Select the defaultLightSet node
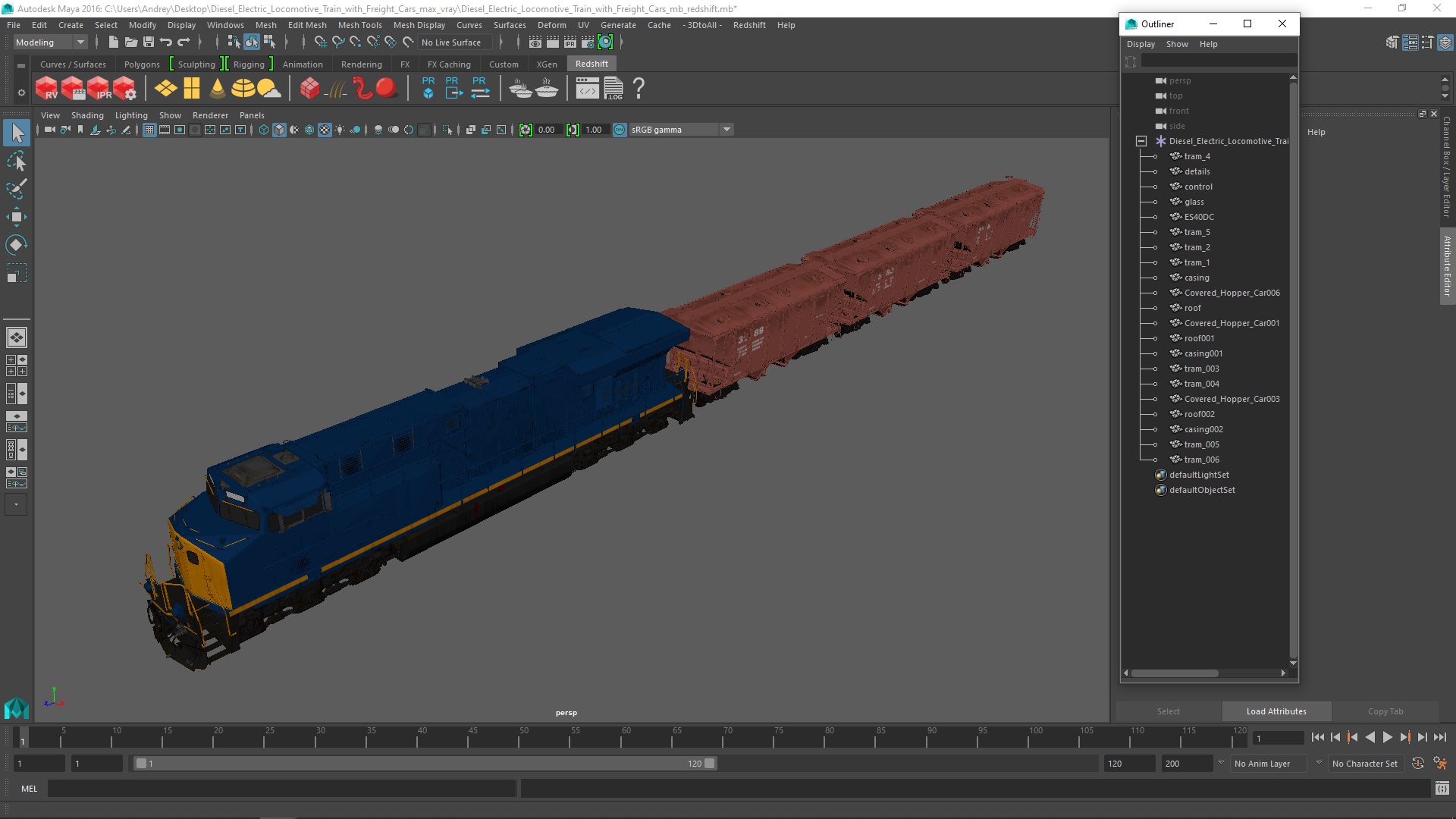Viewport: 1456px width, 819px height. pos(1199,474)
